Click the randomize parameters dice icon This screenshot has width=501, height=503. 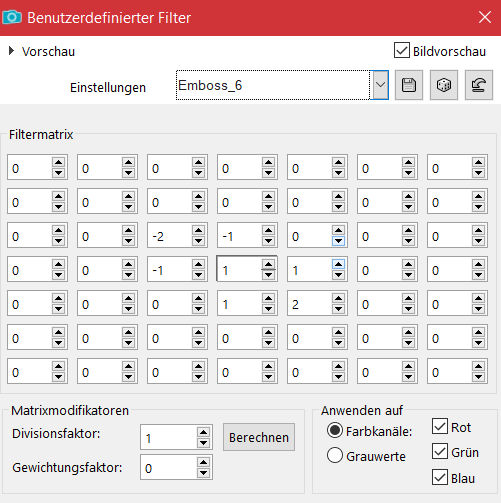(444, 85)
